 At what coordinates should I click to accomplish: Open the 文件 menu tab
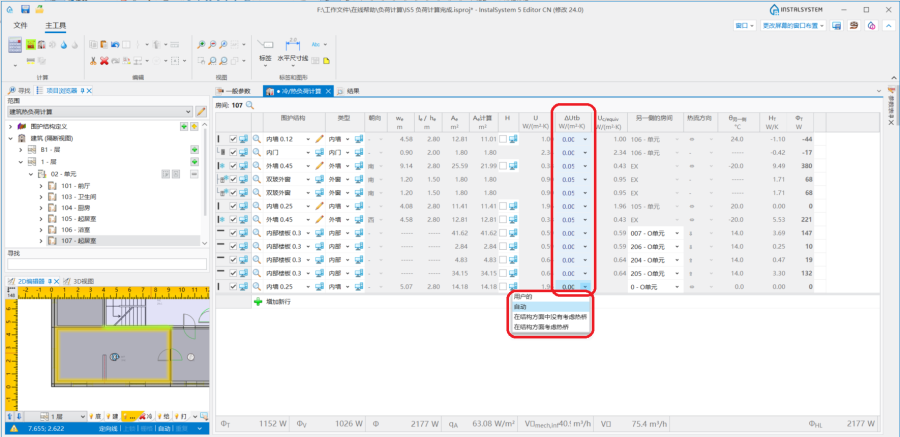20,23
